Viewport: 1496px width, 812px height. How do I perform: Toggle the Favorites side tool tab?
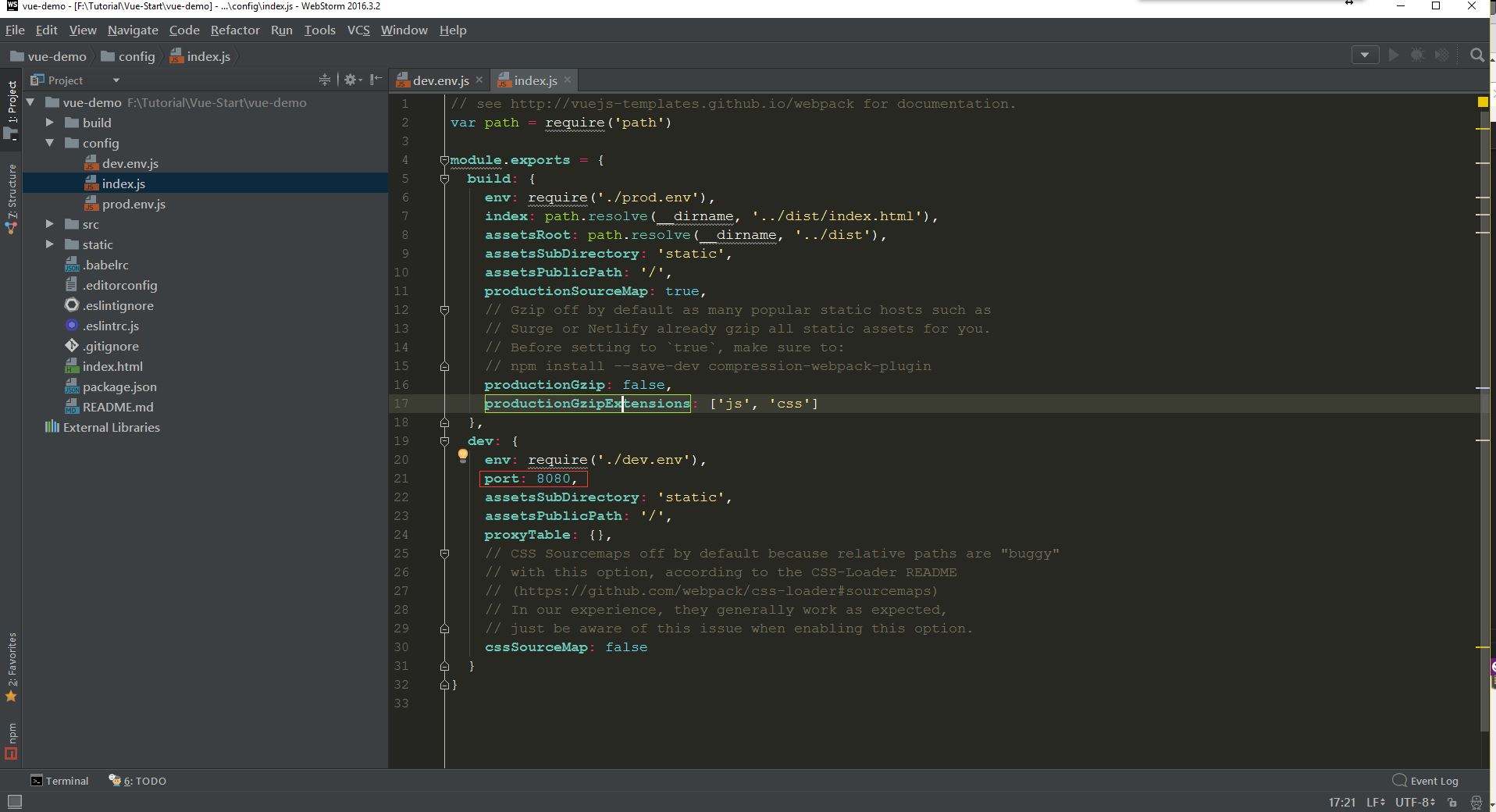(12, 667)
